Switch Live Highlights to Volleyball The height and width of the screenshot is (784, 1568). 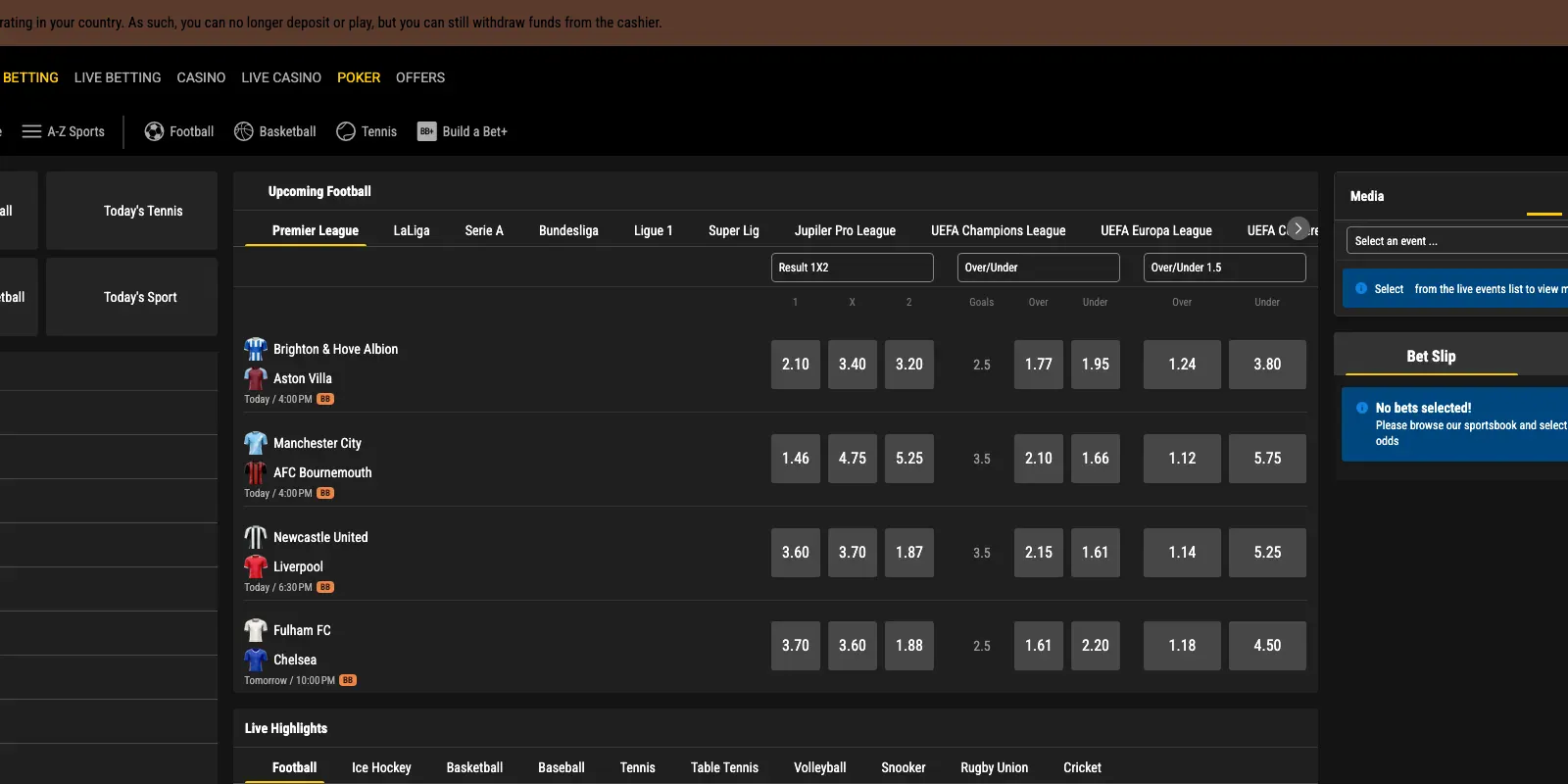(820, 767)
